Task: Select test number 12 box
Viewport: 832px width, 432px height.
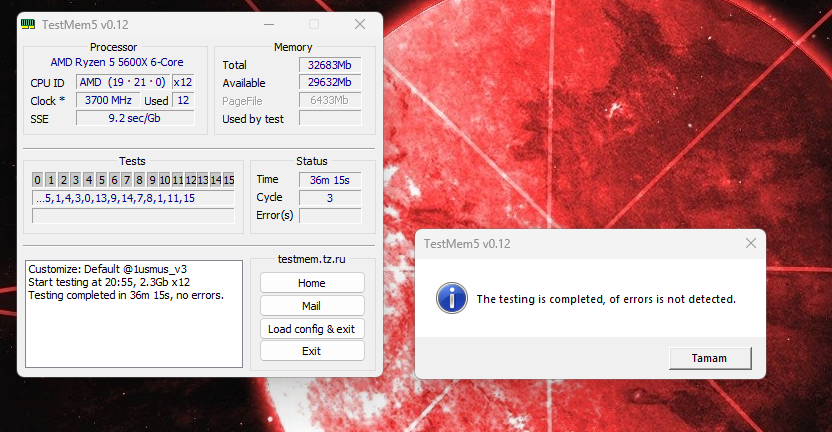Action: click(190, 180)
